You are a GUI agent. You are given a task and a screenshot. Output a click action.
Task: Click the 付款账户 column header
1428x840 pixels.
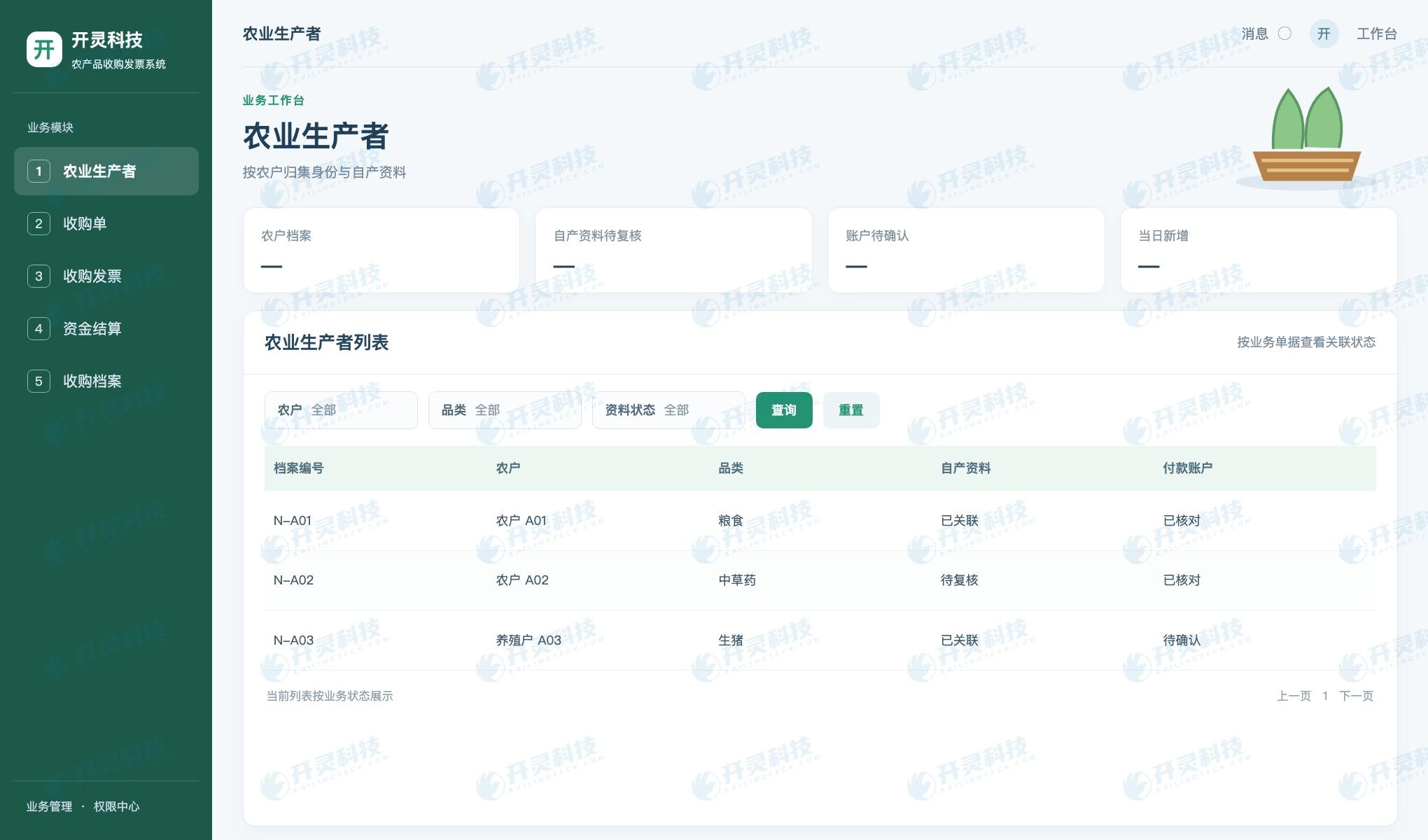[1188, 468]
